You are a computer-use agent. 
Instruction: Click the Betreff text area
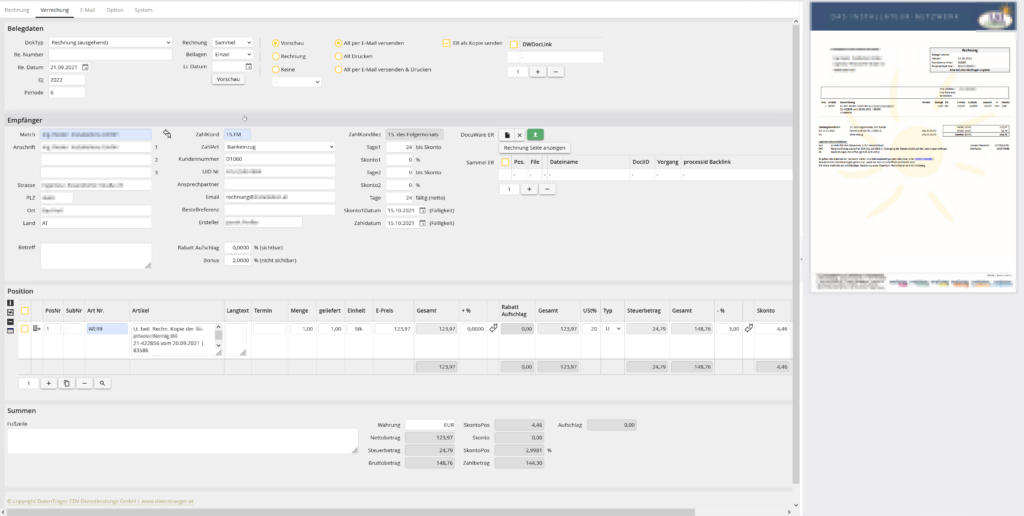pyautogui.click(x=96, y=256)
